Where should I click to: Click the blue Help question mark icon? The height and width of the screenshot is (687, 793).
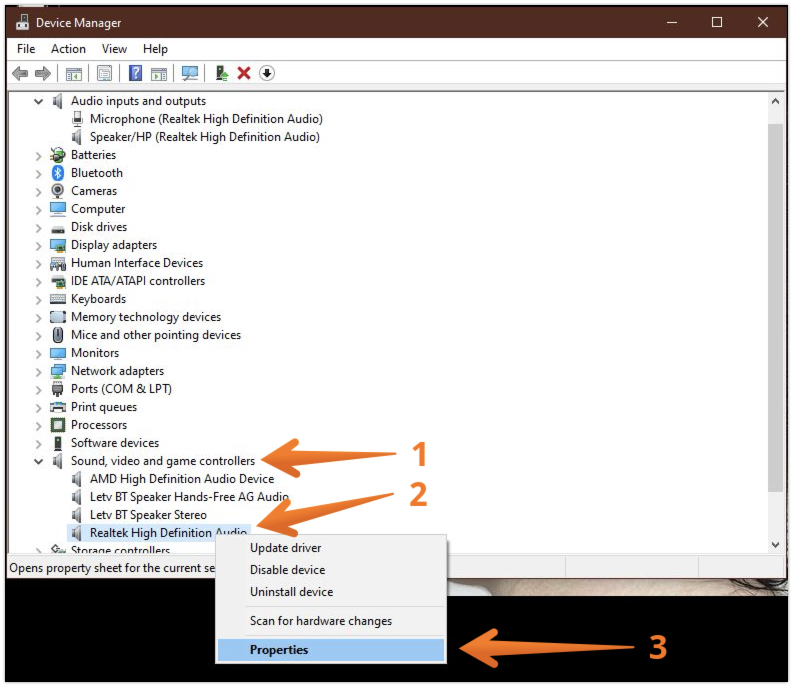pyautogui.click(x=136, y=73)
